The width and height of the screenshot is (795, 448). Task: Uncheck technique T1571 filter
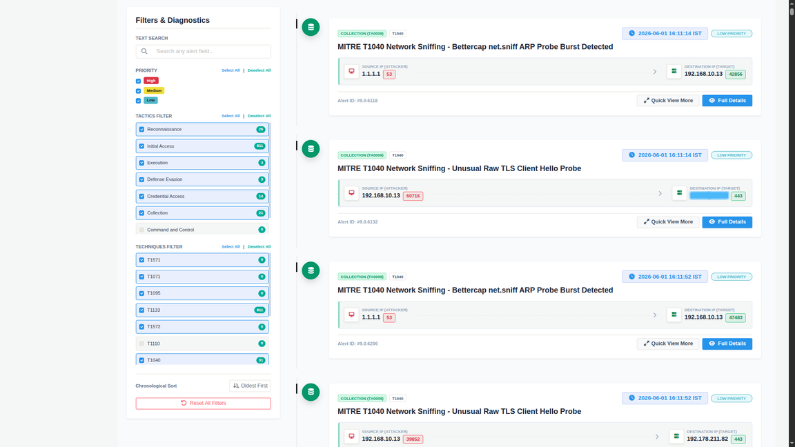tap(141, 260)
